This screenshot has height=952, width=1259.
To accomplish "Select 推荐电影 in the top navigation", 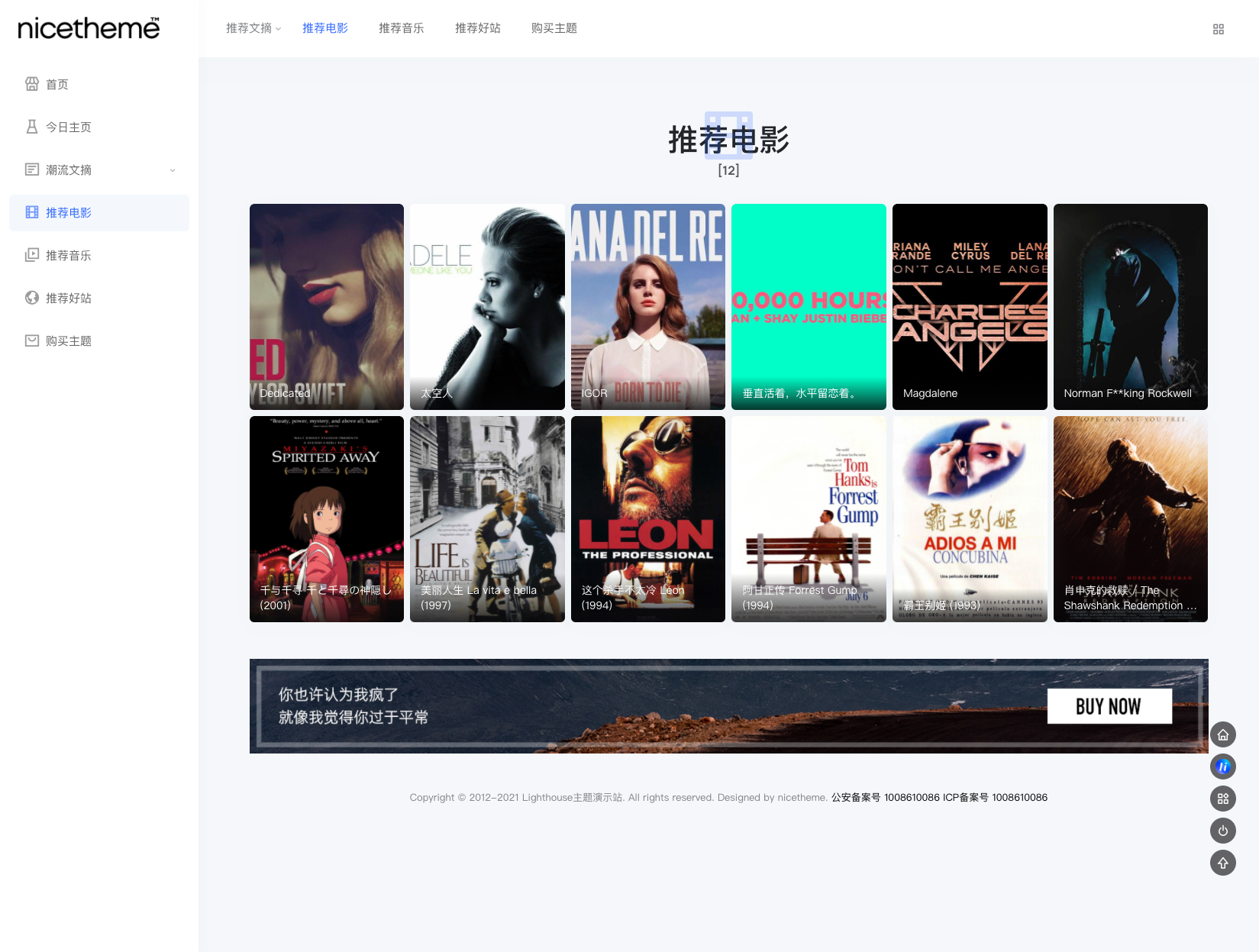I will click(x=325, y=28).
